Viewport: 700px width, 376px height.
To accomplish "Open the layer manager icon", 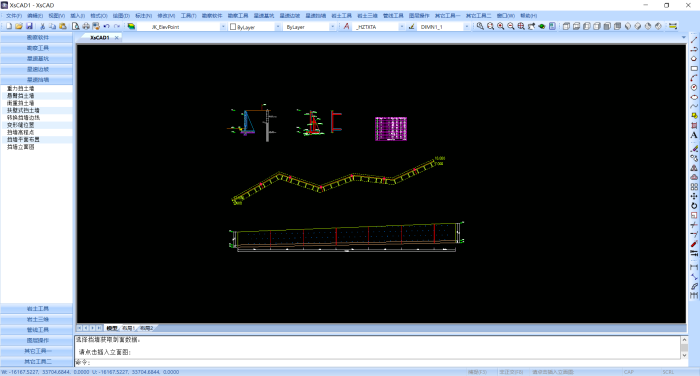I will click(131, 26).
